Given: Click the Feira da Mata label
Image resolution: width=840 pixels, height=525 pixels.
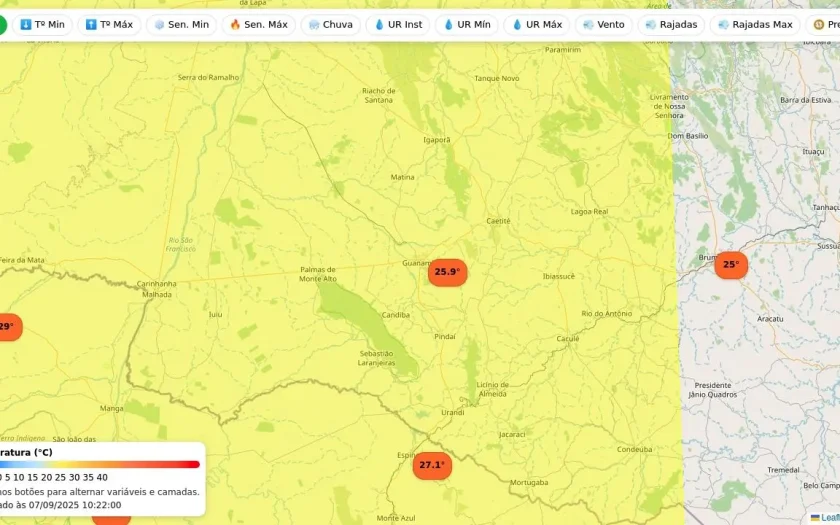Looking at the screenshot, I should click(x=22, y=260).
